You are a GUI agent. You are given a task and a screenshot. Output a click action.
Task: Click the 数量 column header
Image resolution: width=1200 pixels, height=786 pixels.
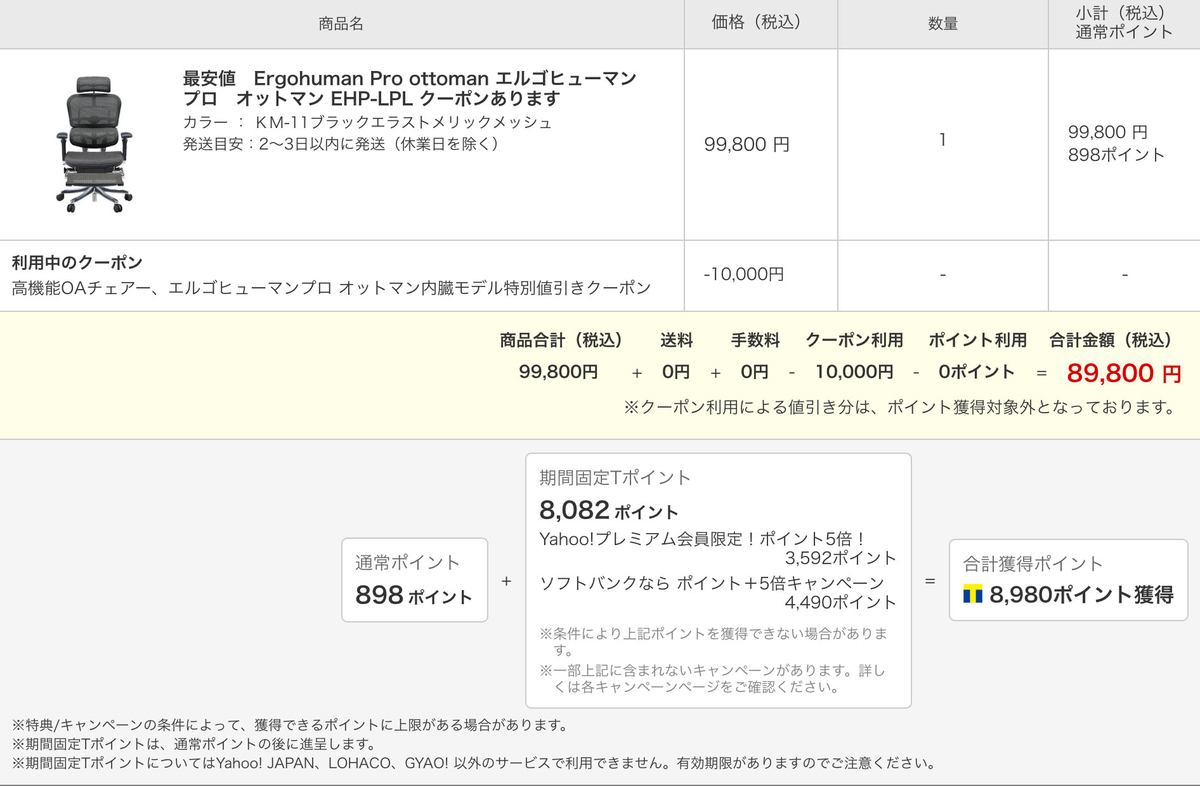pyautogui.click(x=943, y=24)
